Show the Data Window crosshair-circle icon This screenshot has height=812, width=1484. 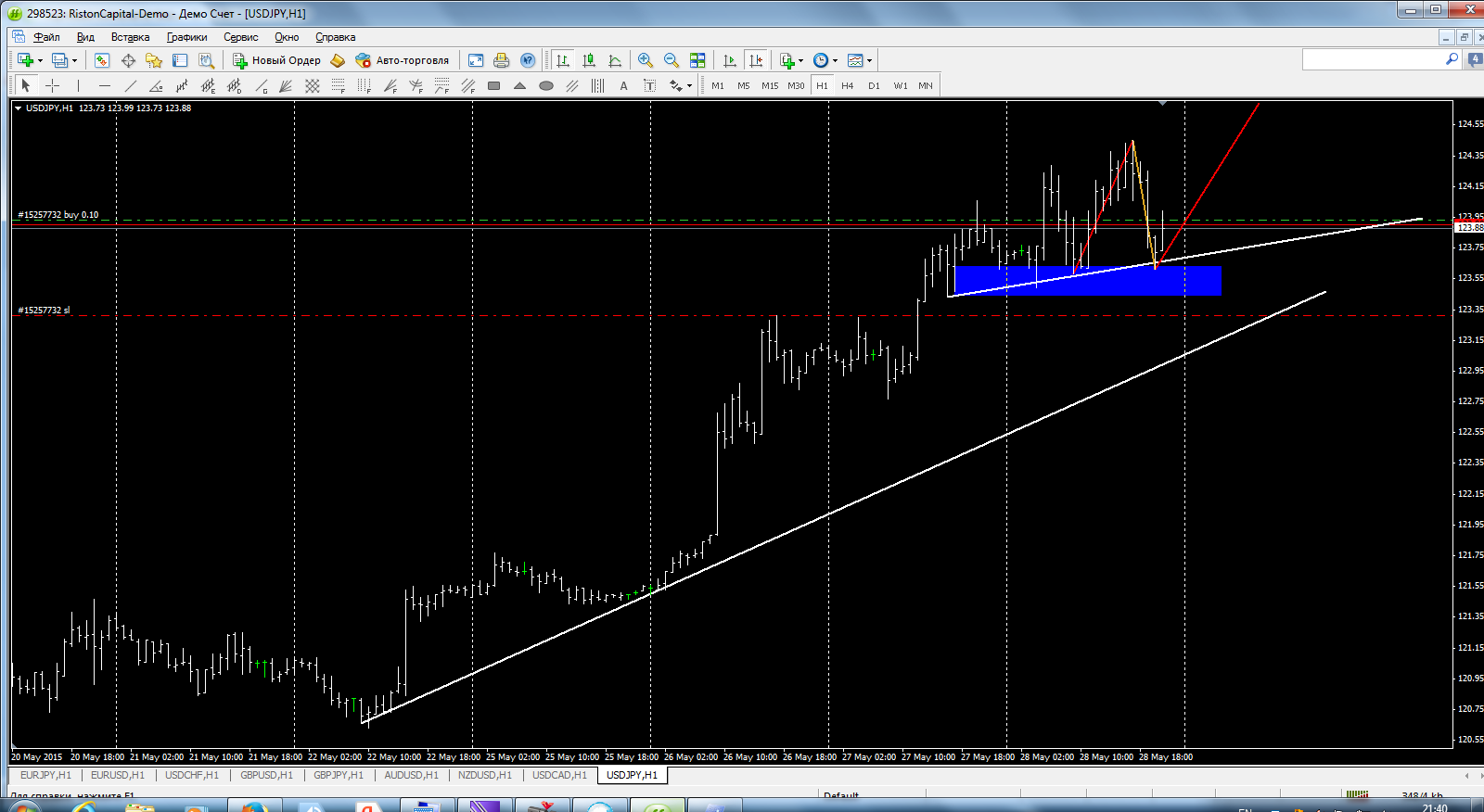click(x=128, y=60)
